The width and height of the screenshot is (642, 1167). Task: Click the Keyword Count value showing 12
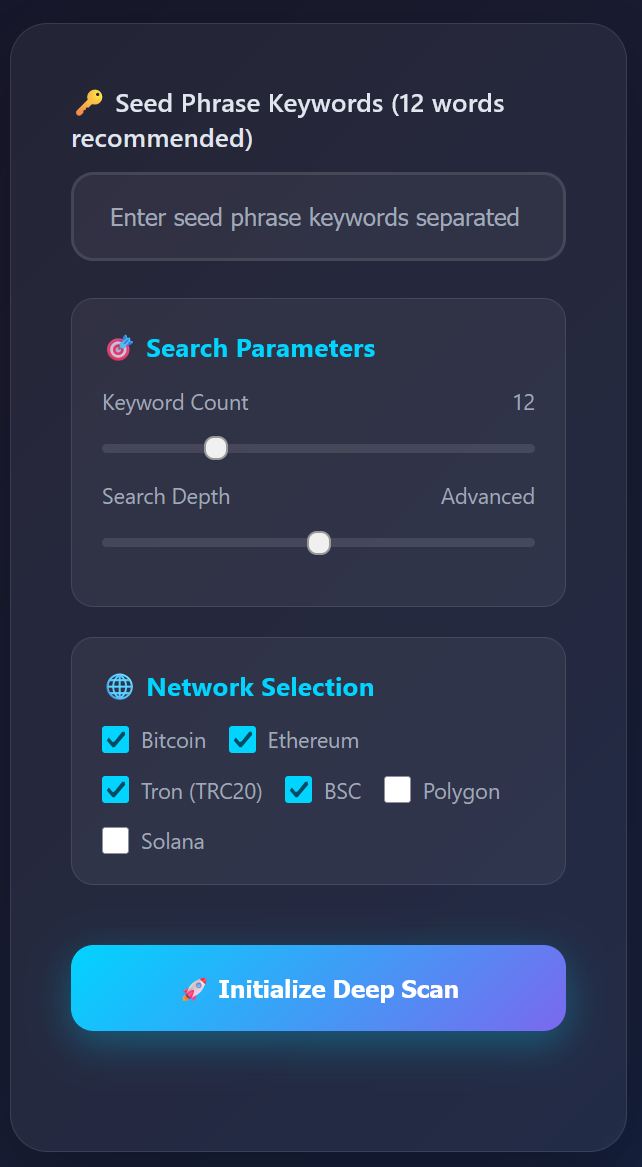[526, 402]
